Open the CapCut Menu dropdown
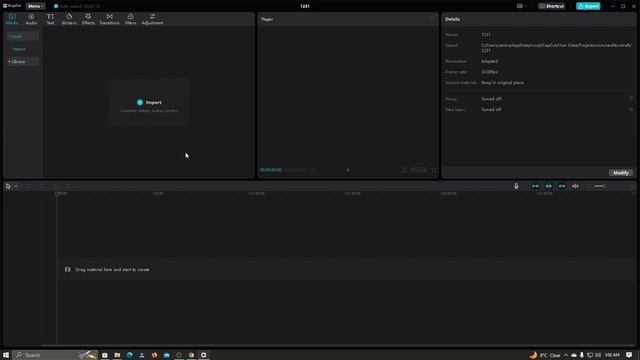The width and height of the screenshot is (640, 360). click(36, 6)
